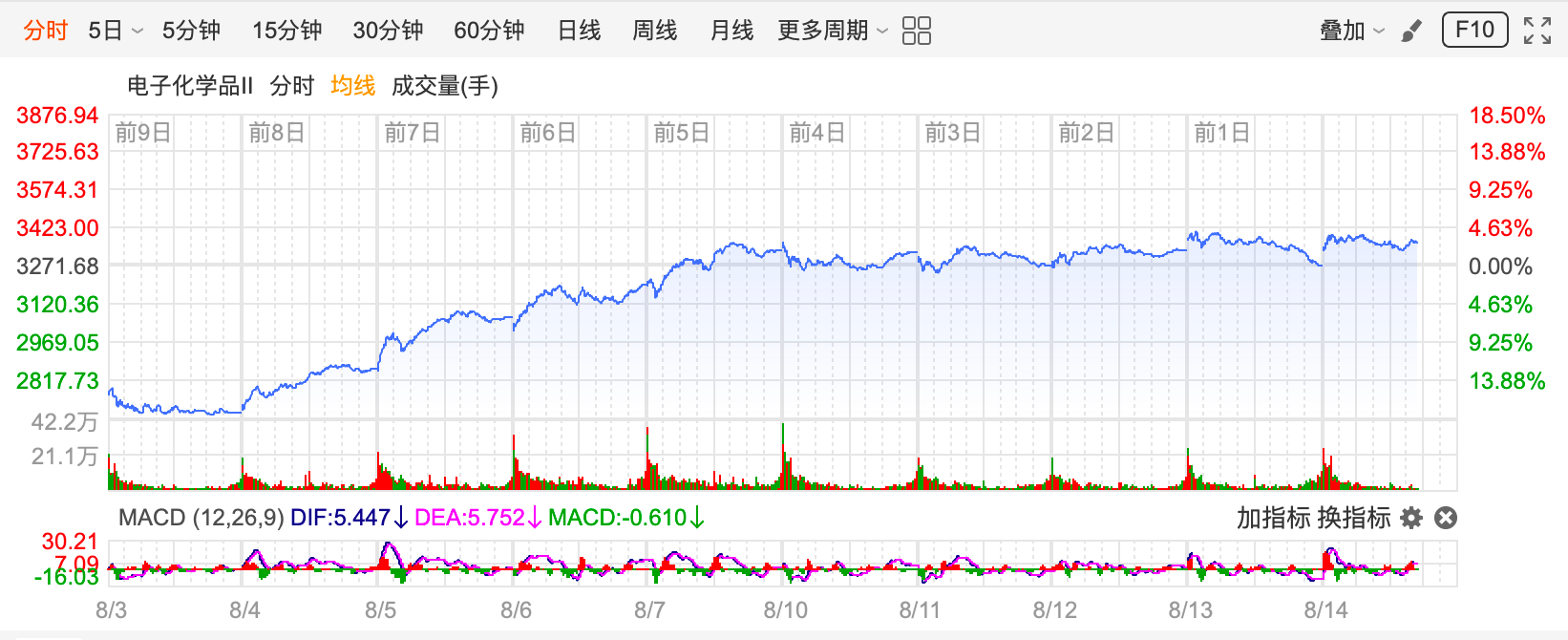
Task: Switch to 月线 monthly chart
Action: 731,31
